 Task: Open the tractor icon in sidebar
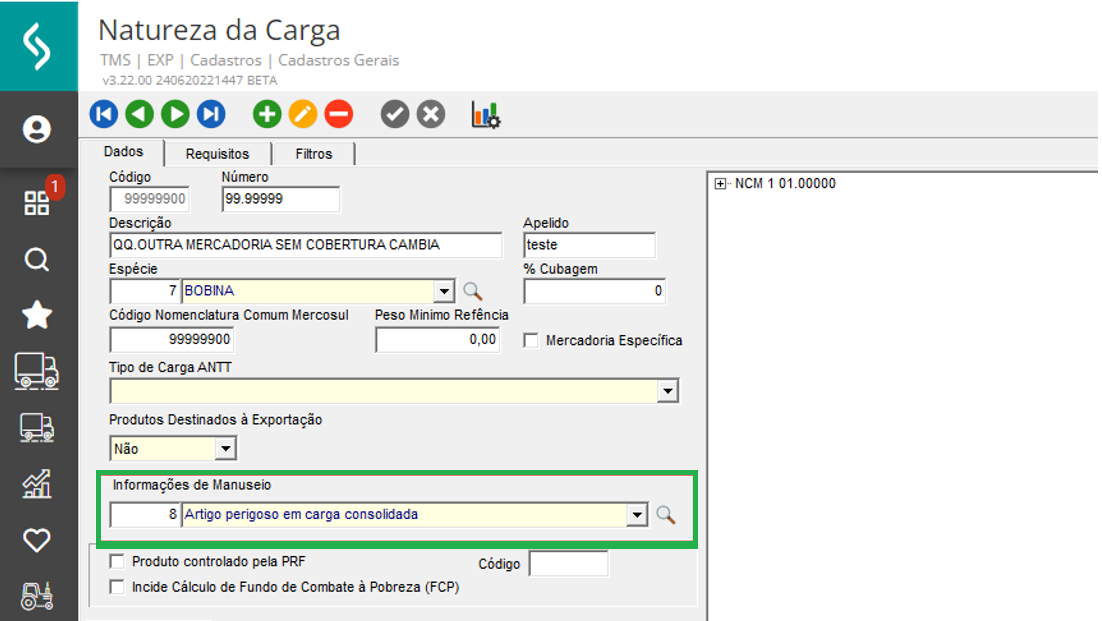pyautogui.click(x=37, y=596)
